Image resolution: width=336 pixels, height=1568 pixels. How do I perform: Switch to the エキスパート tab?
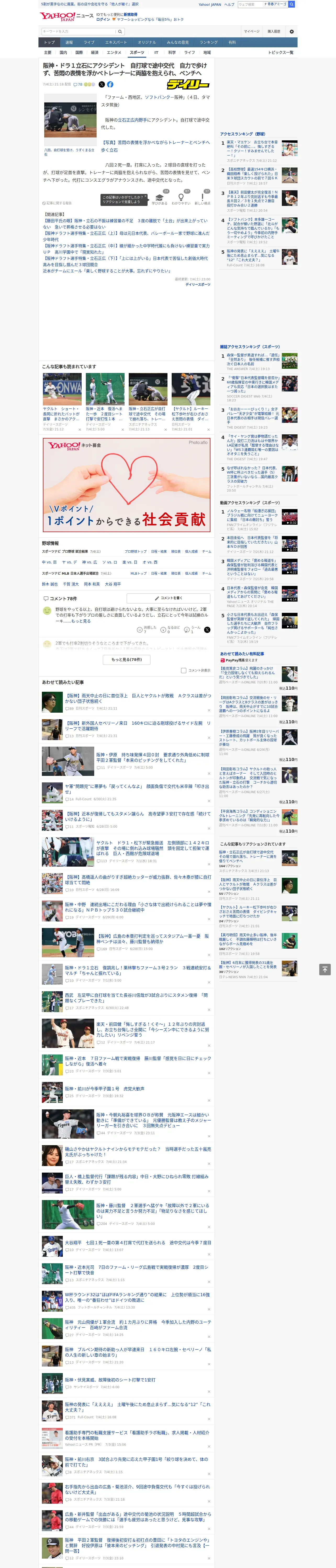pos(116,43)
